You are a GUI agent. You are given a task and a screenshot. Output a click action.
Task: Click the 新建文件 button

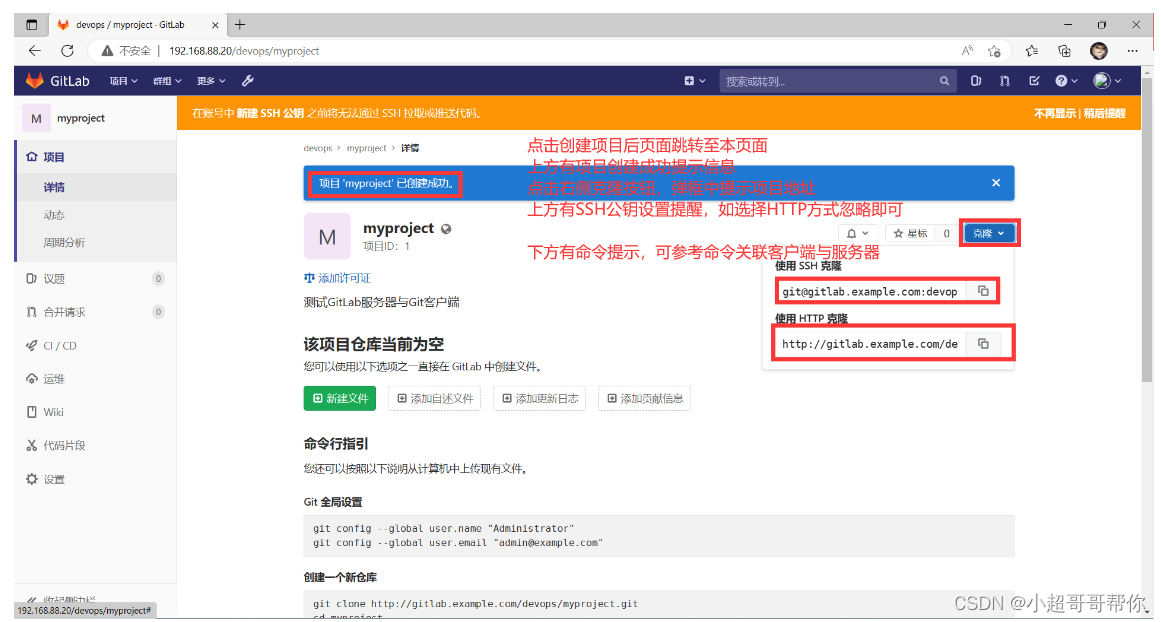pos(340,398)
